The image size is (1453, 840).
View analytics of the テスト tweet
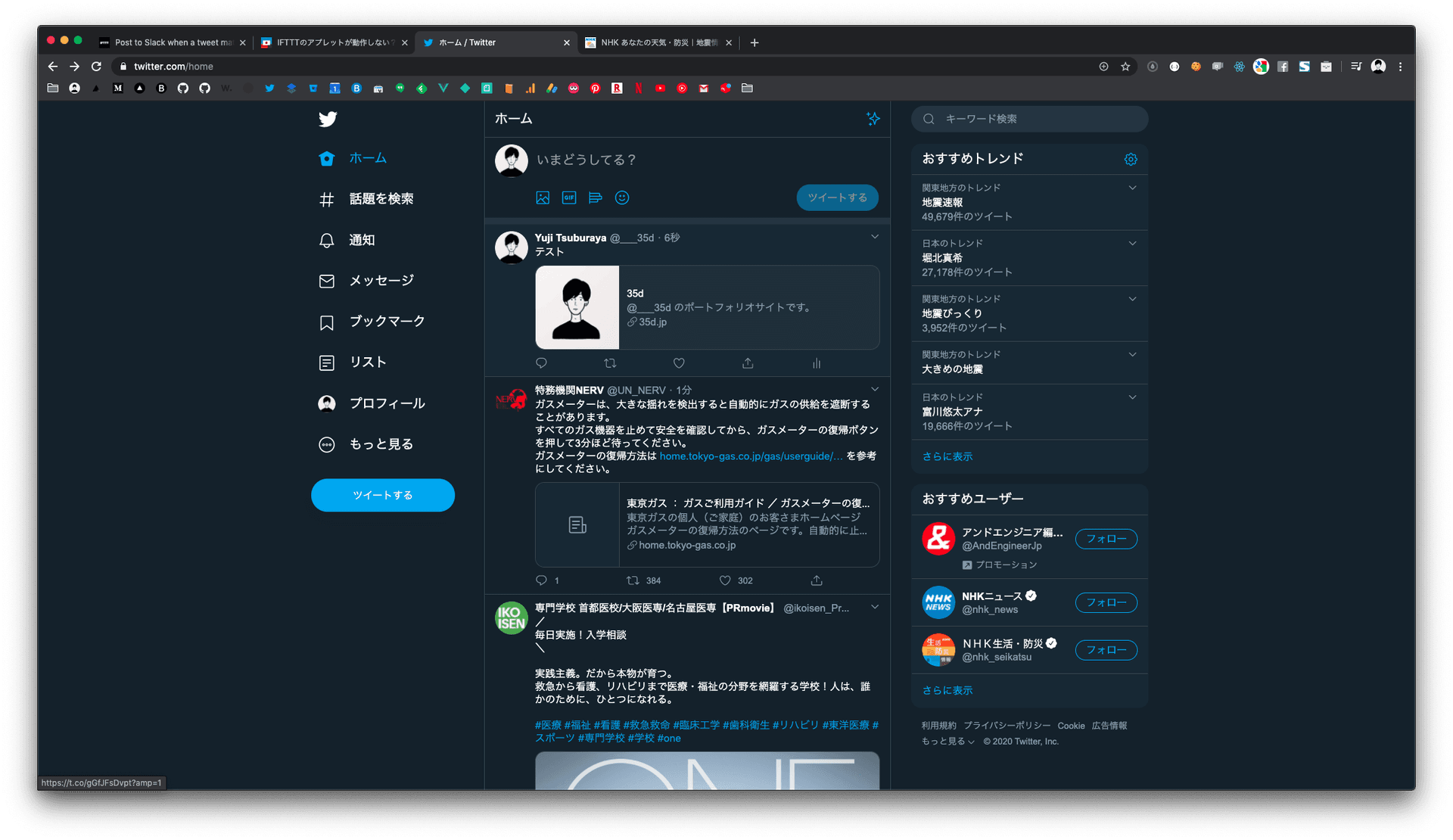pos(817,363)
